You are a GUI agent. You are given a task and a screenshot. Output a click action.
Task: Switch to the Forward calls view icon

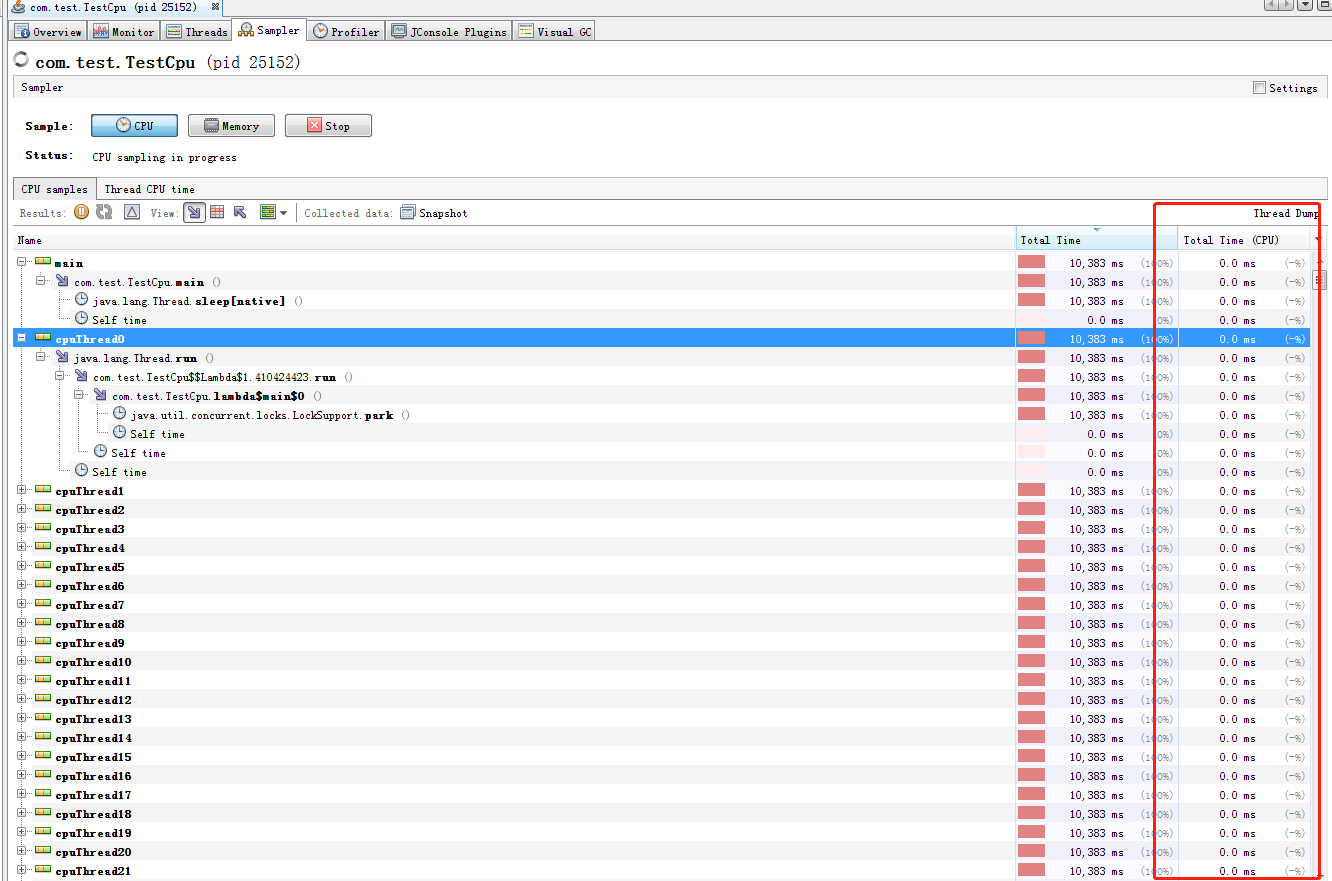tap(194, 212)
